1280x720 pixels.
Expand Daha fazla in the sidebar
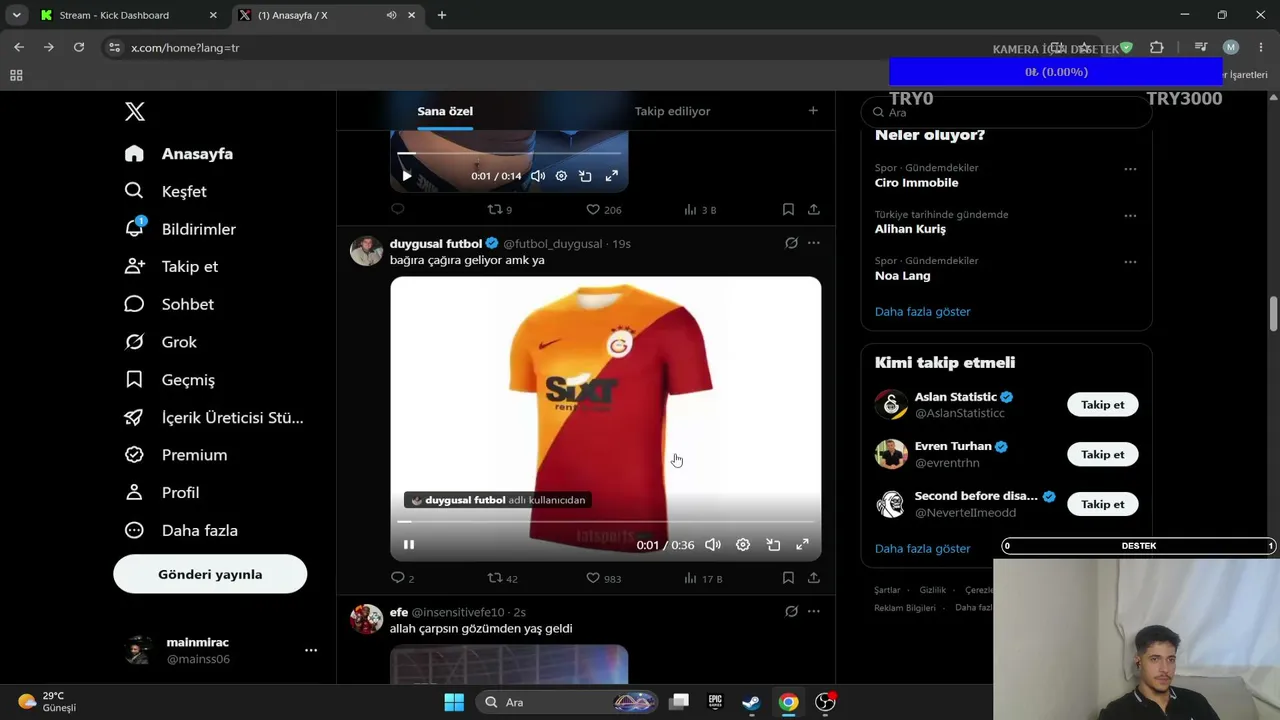pos(181,531)
